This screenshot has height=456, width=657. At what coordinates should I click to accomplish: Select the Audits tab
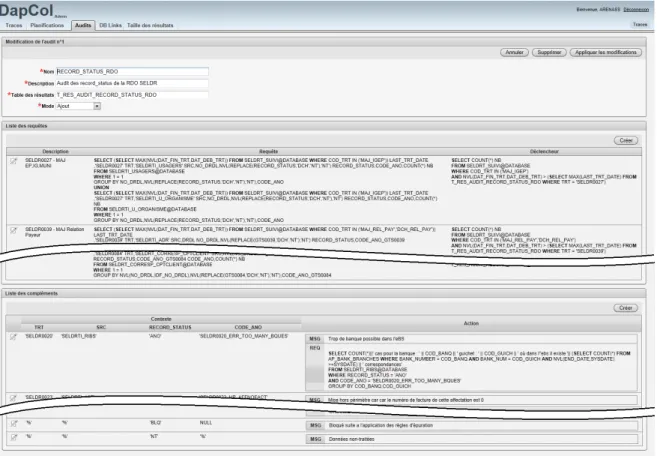[x=83, y=25]
